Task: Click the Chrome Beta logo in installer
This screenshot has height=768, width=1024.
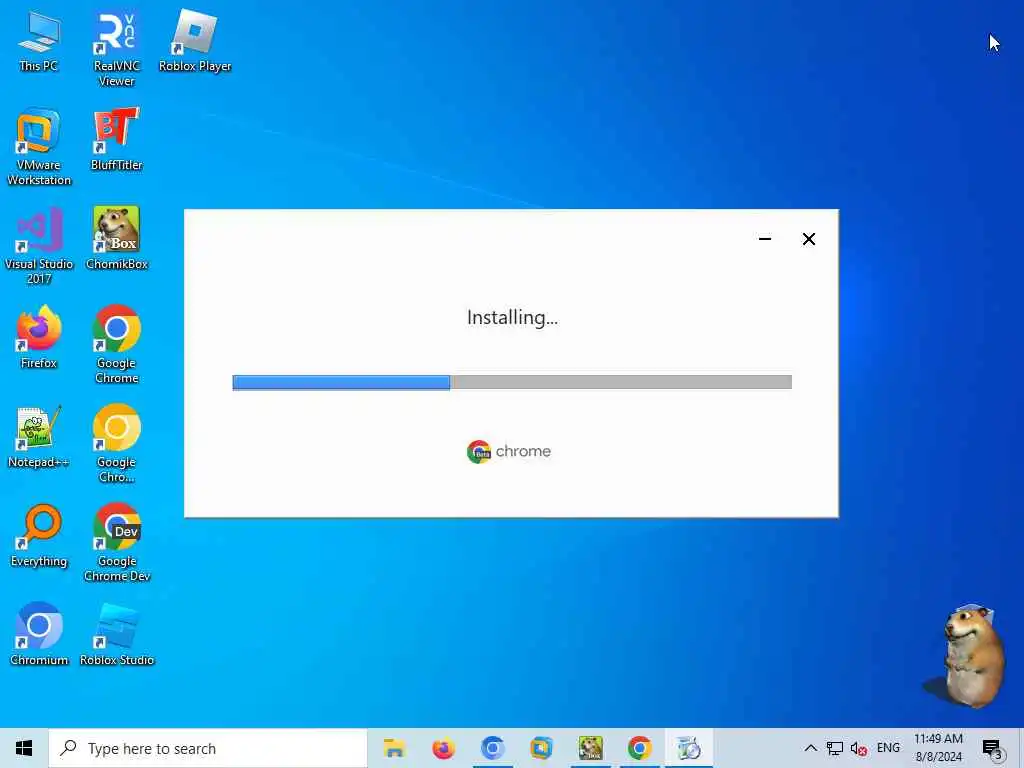Action: coord(479,451)
